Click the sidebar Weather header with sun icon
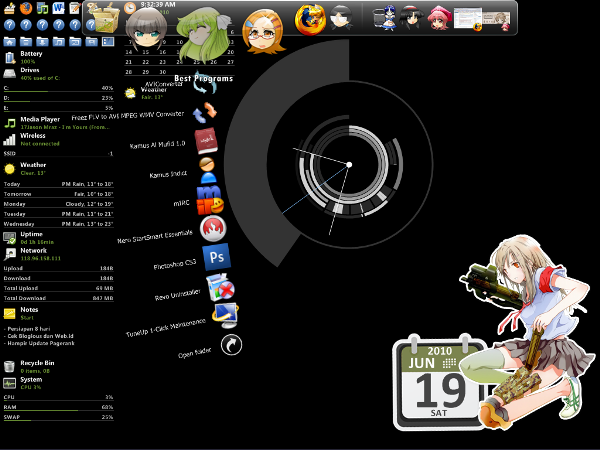Image resolution: width=600 pixels, height=450 pixels. [x=26, y=169]
